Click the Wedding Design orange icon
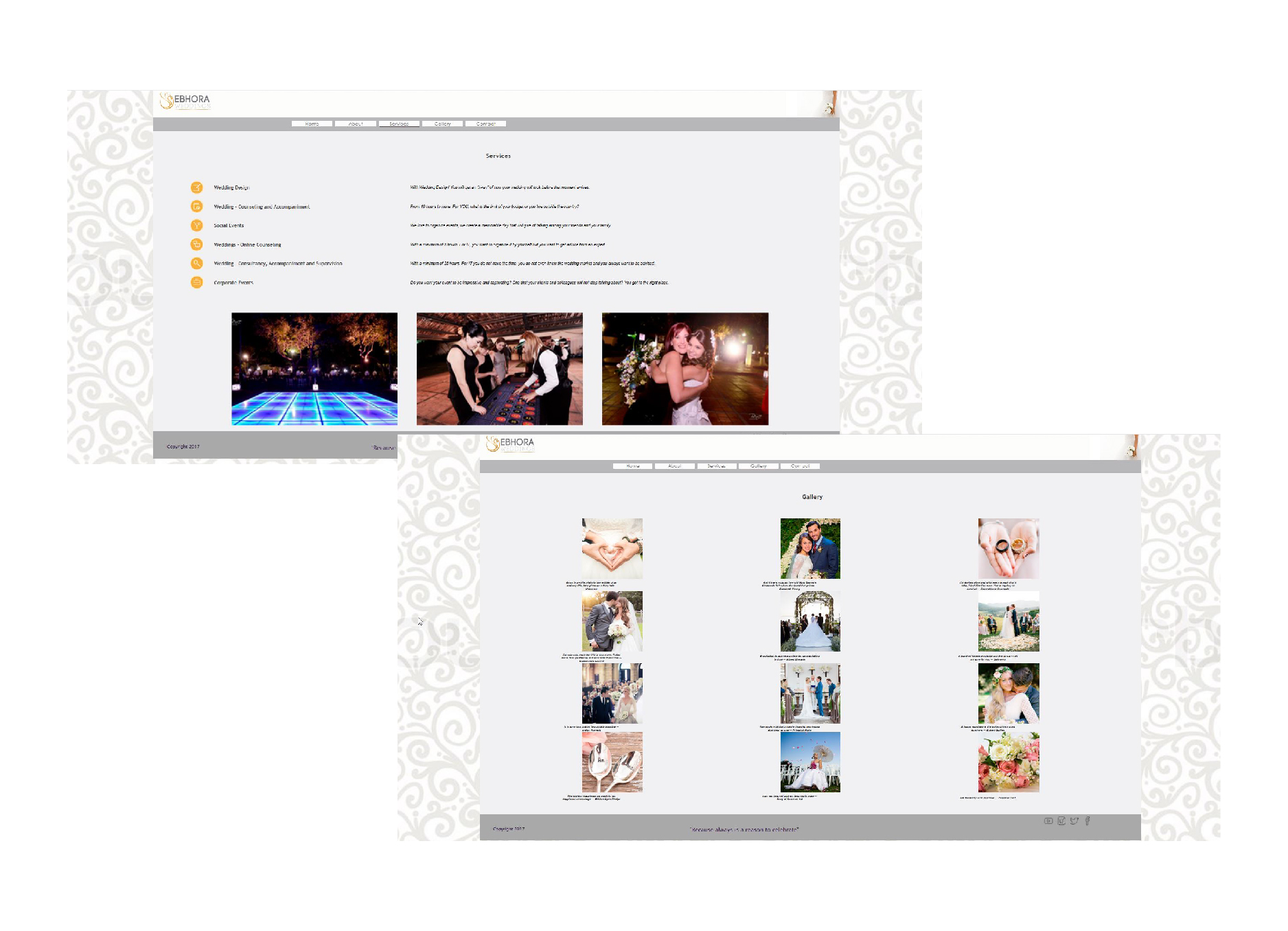This screenshot has width=1288, height=931. (196, 187)
